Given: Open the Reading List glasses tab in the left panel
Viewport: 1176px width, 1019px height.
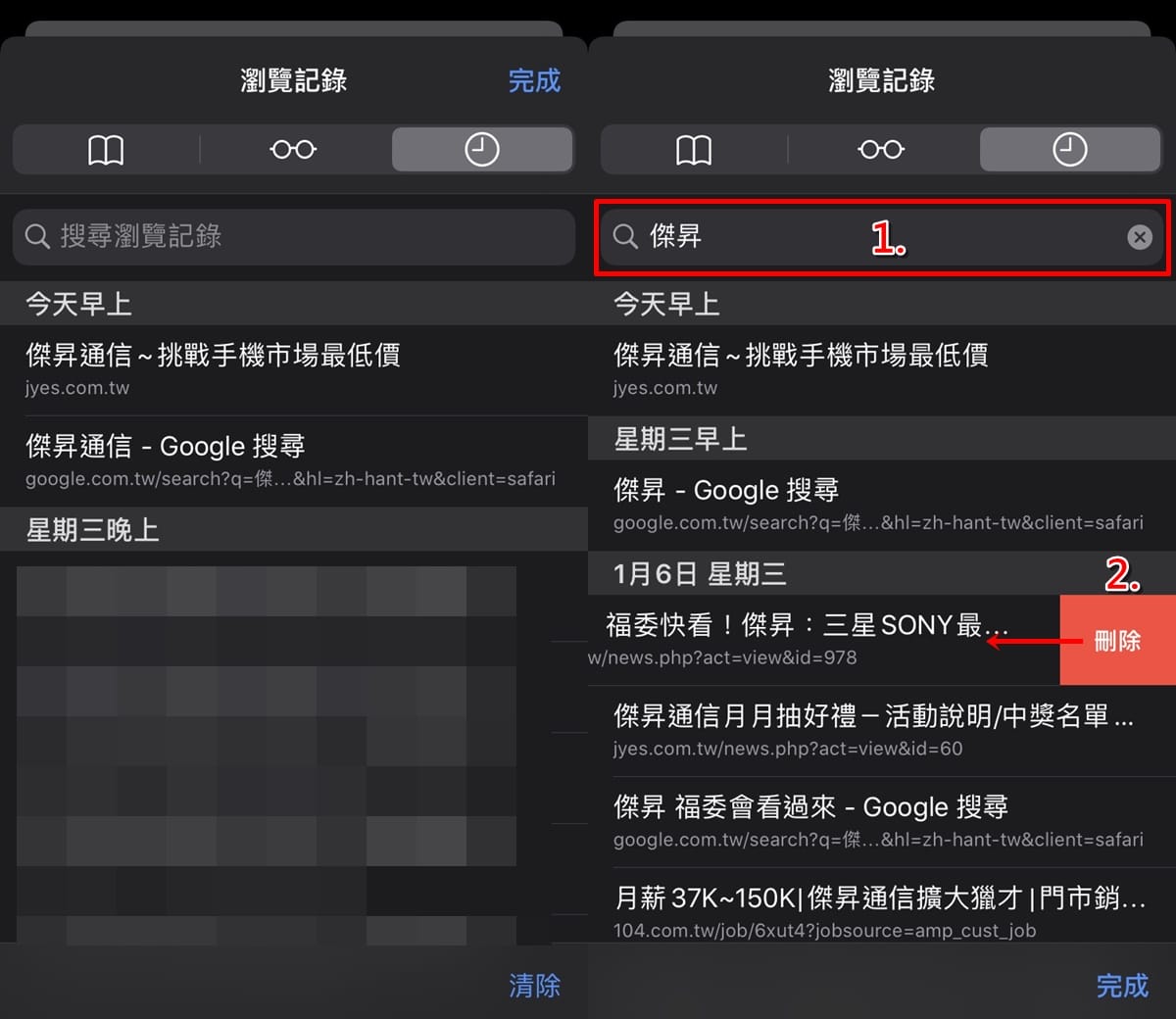Looking at the screenshot, I should coord(293,150).
